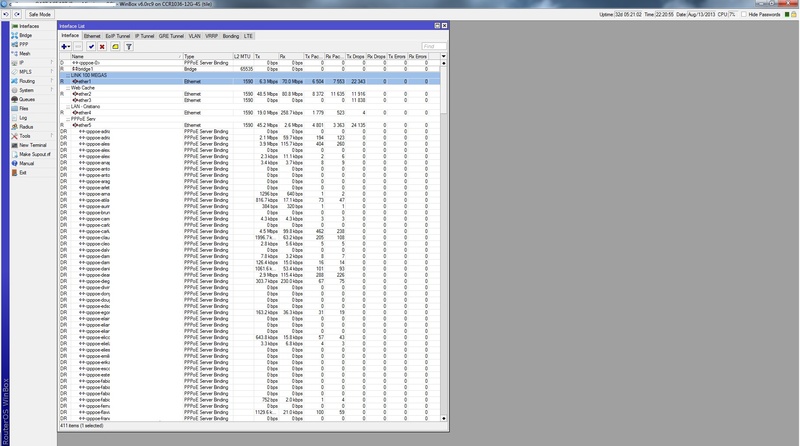Image resolution: width=800 pixels, height=446 pixels.
Task: Sort by the Name column header
Action: coord(126,56)
